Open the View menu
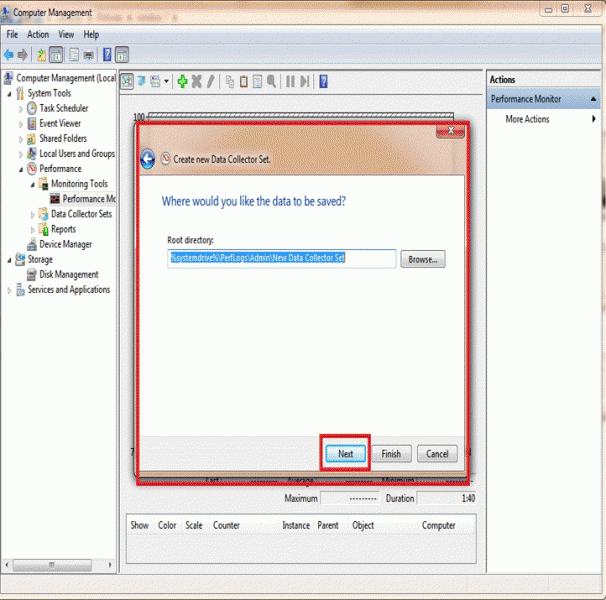The image size is (606, 600). pos(66,34)
